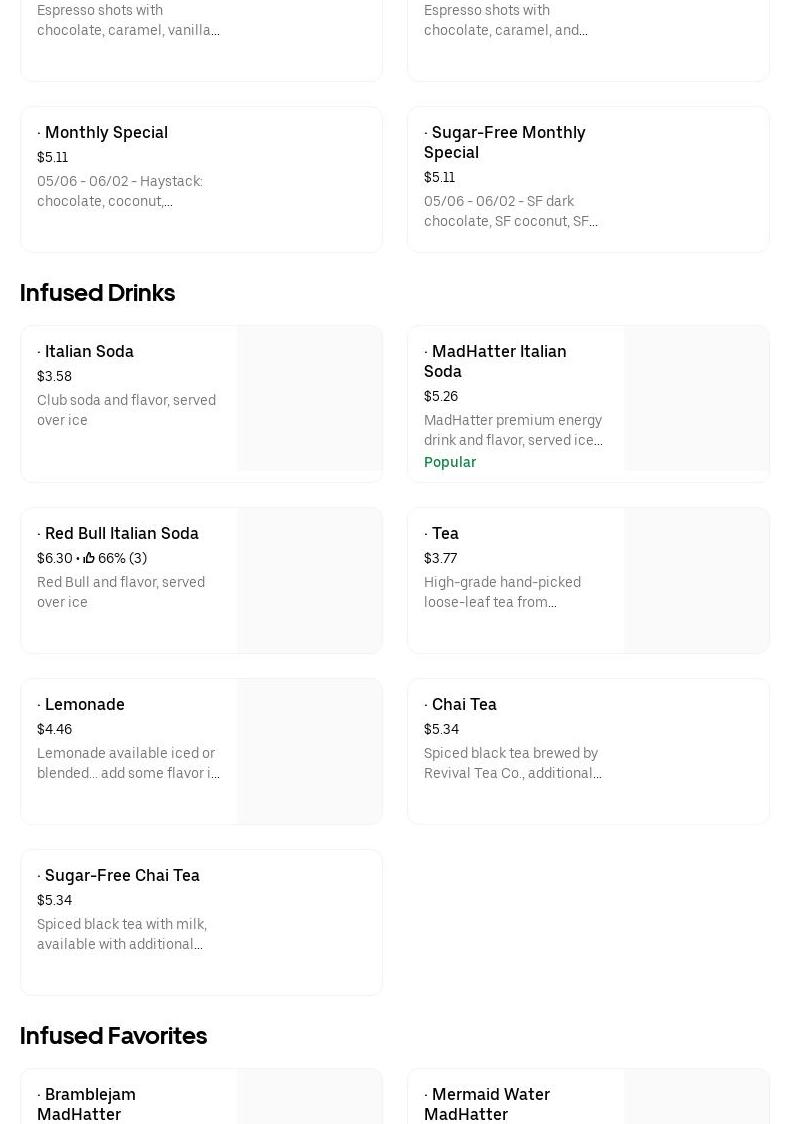This screenshot has height=1124, width=804.
Task: Open the Tea menu item title
Action: click(x=445, y=533)
